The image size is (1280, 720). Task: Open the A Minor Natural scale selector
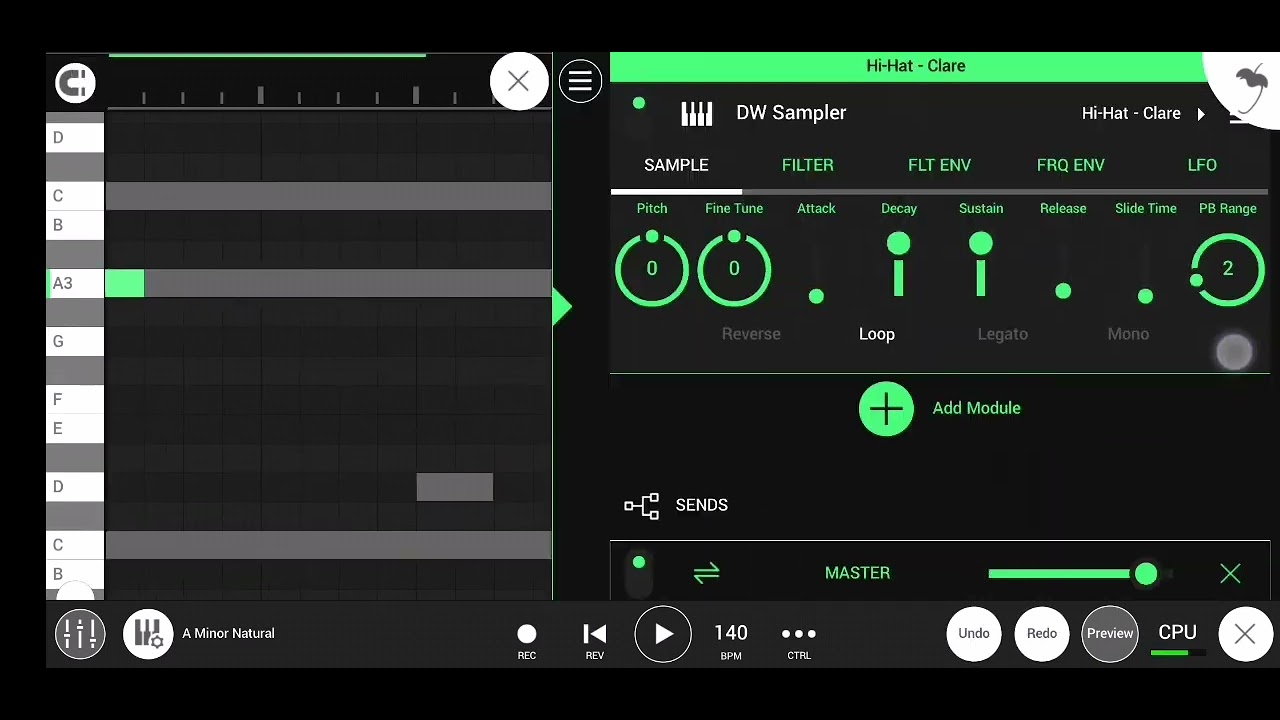[x=228, y=633]
